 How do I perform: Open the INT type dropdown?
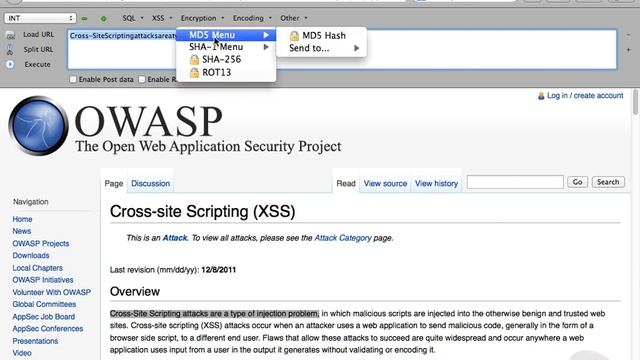(40, 18)
